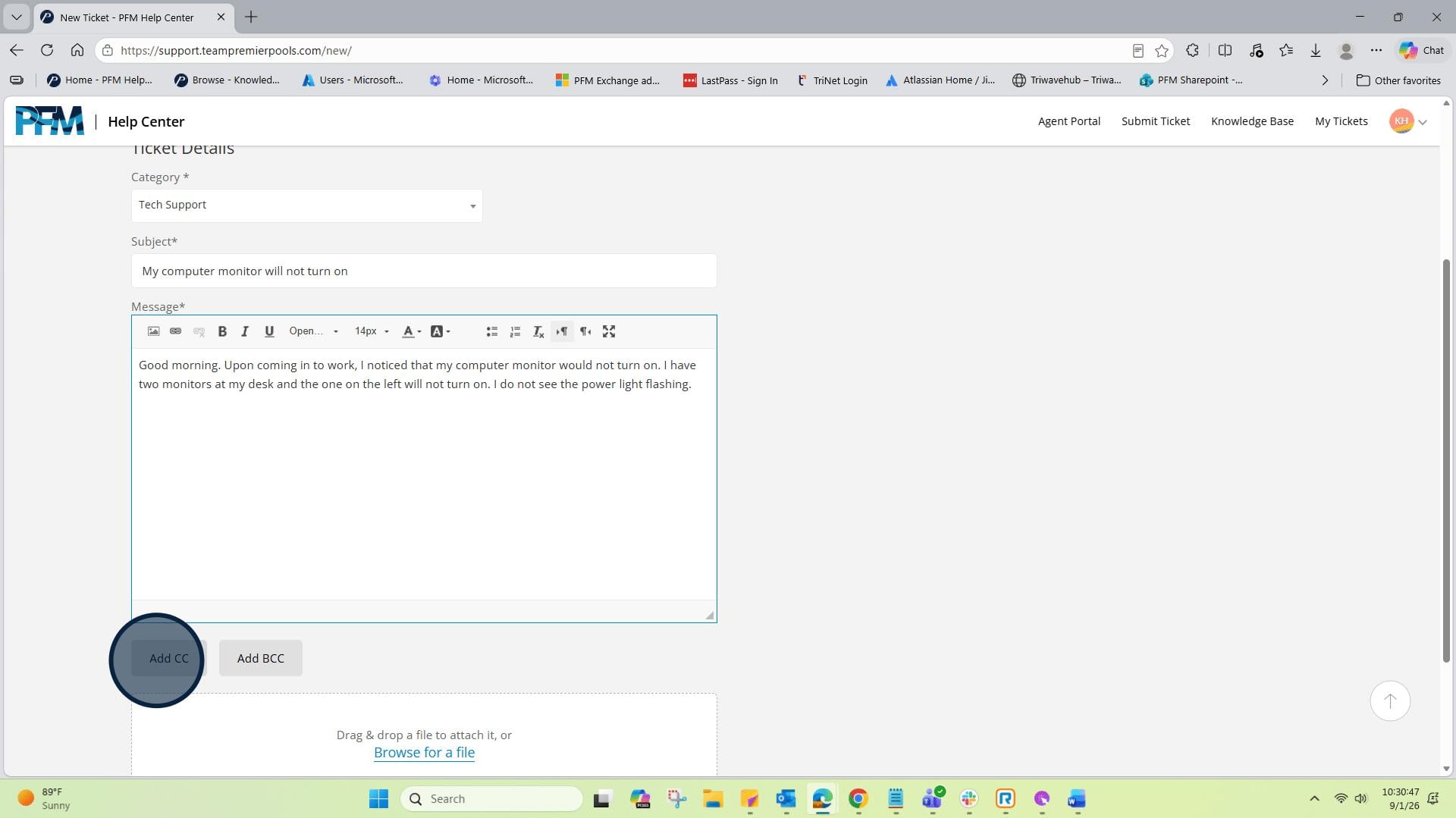Open the TriNet Login bookmark

pyautogui.click(x=832, y=80)
